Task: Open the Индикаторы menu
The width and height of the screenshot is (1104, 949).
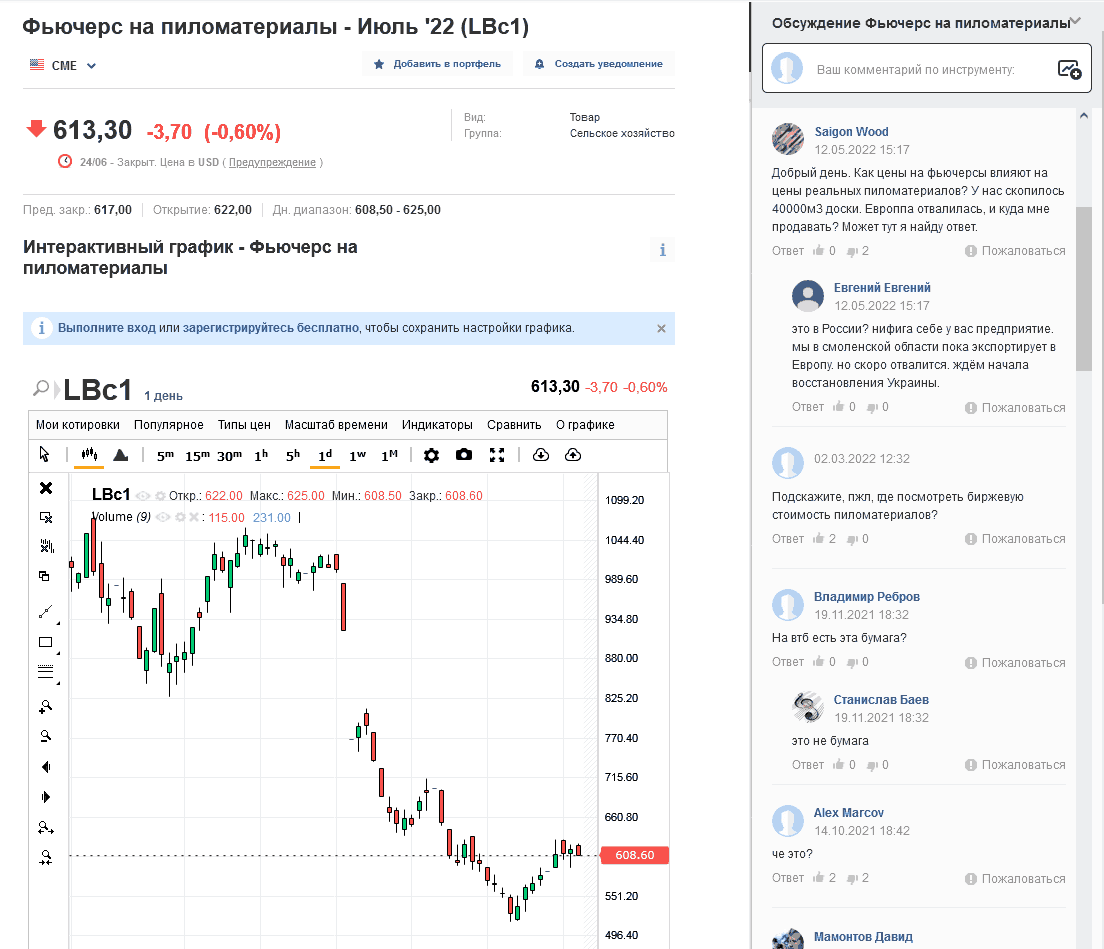Action: pyautogui.click(x=437, y=424)
